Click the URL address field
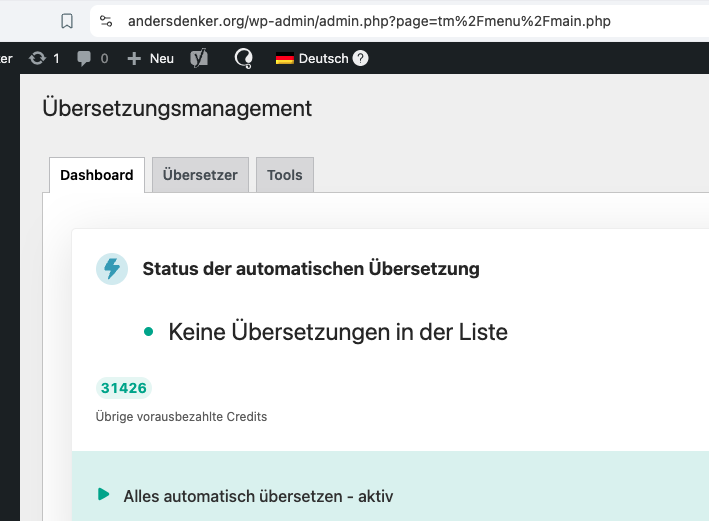The image size is (709, 521). point(370,20)
